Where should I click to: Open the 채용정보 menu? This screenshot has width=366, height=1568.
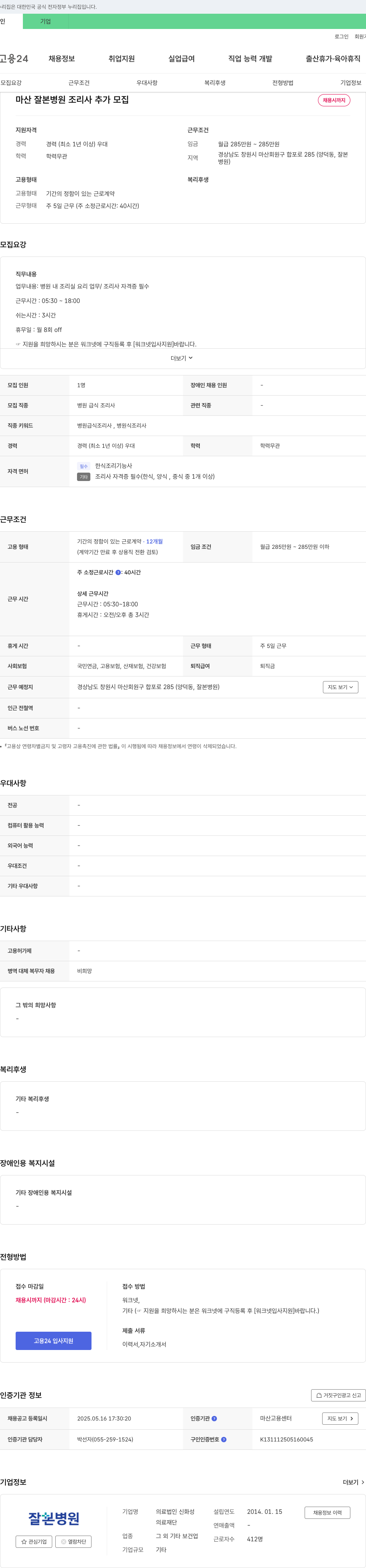(61, 58)
